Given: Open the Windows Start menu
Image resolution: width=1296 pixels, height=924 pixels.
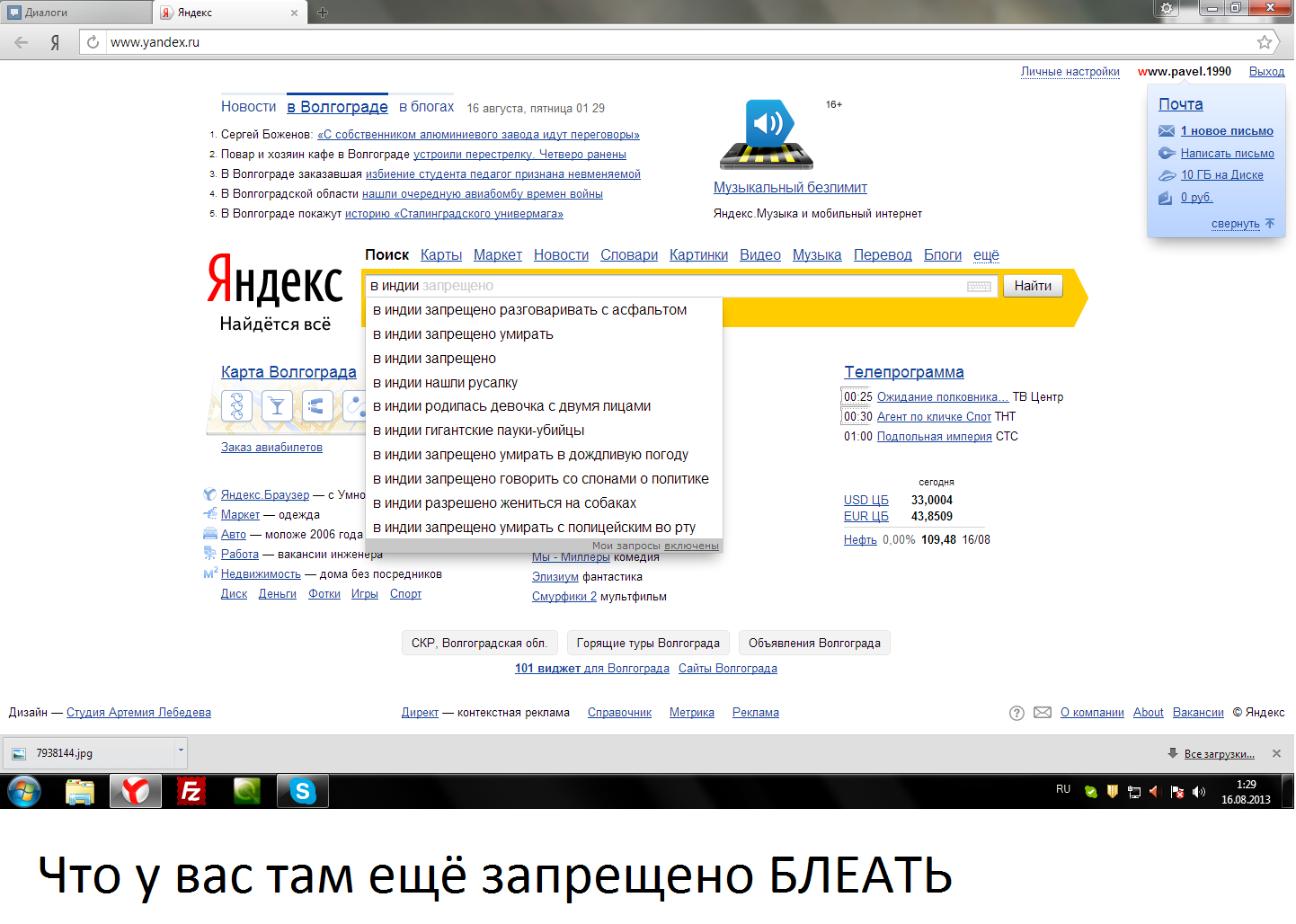Looking at the screenshot, I should pyautogui.click(x=24, y=792).
